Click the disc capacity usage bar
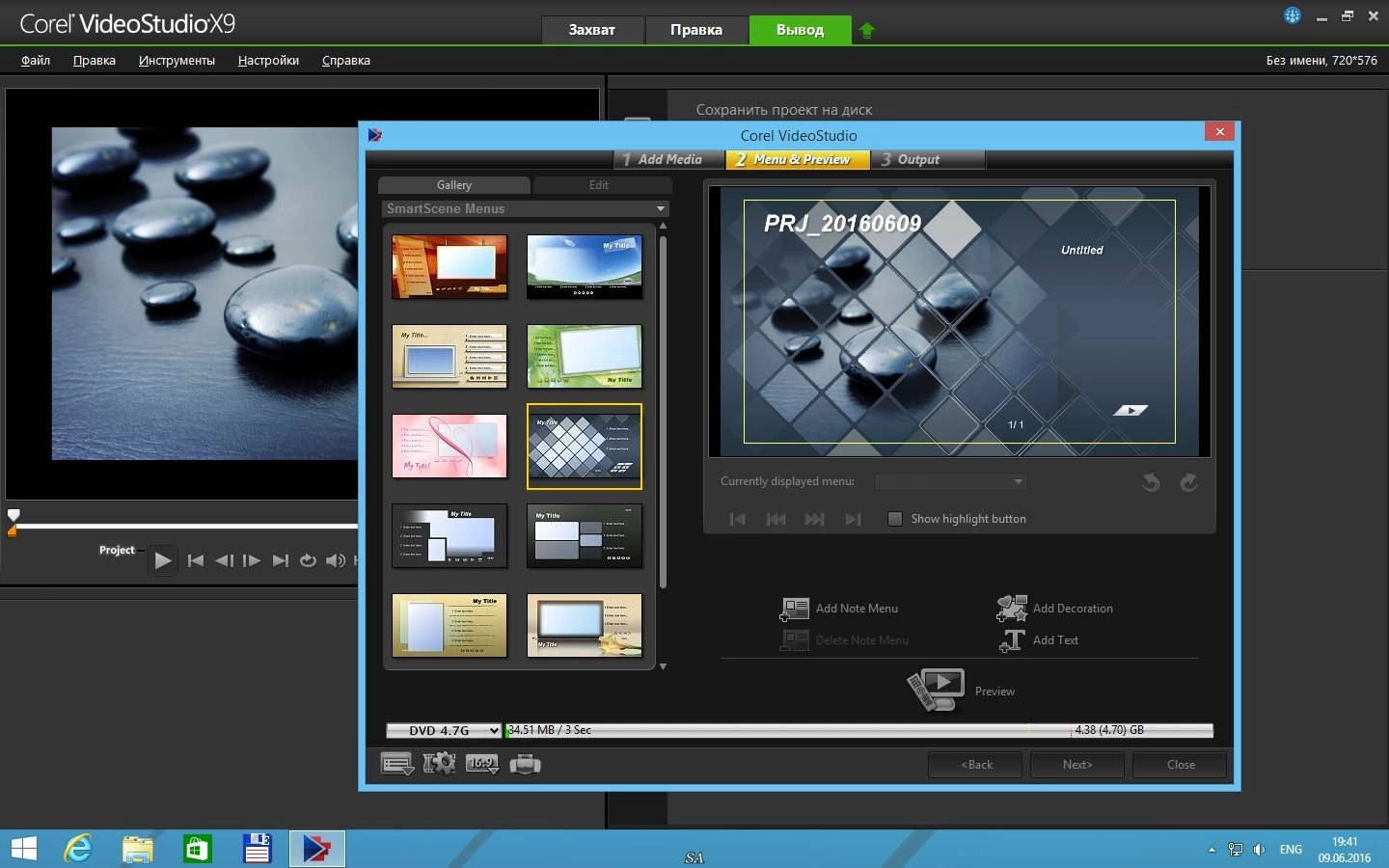 click(858, 730)
